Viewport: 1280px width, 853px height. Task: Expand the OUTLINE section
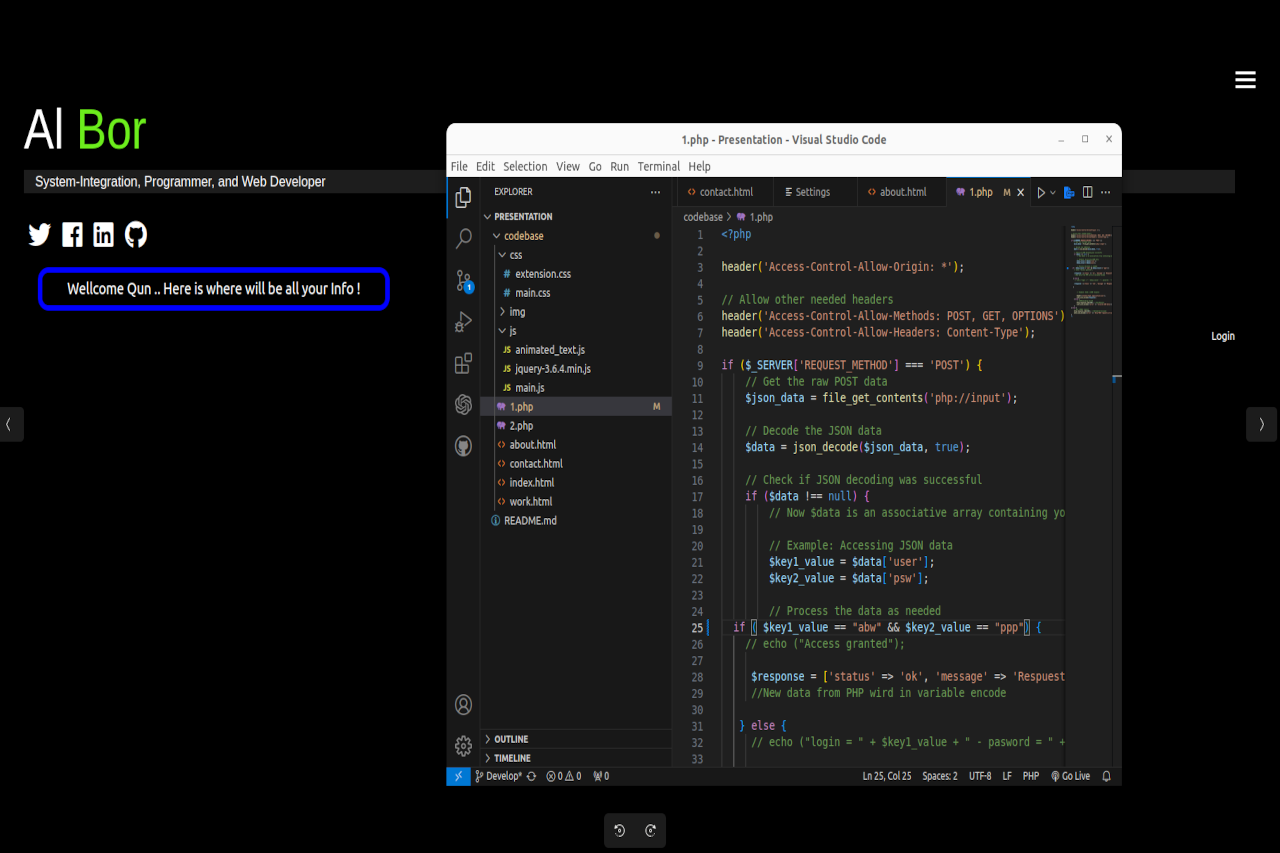tap(510, 739)
